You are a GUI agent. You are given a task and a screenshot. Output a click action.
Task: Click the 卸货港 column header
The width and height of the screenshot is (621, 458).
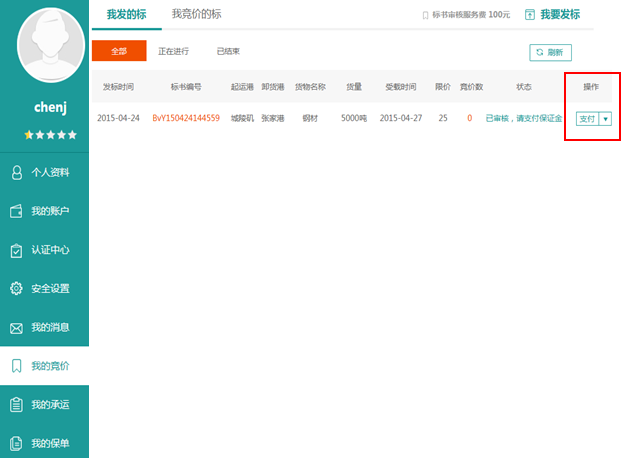coord(272,87)
